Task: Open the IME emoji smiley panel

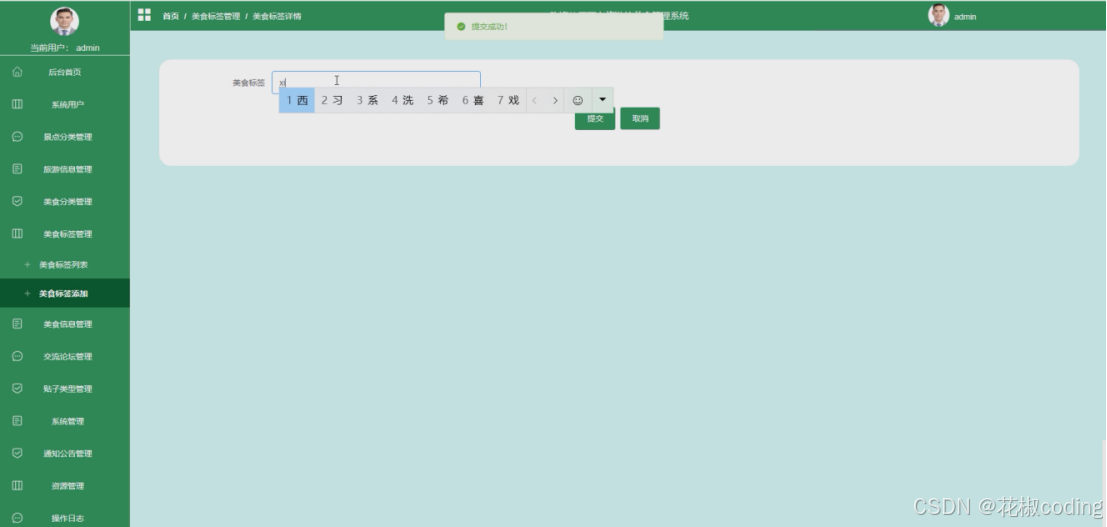Action: [x=578, y=100]
